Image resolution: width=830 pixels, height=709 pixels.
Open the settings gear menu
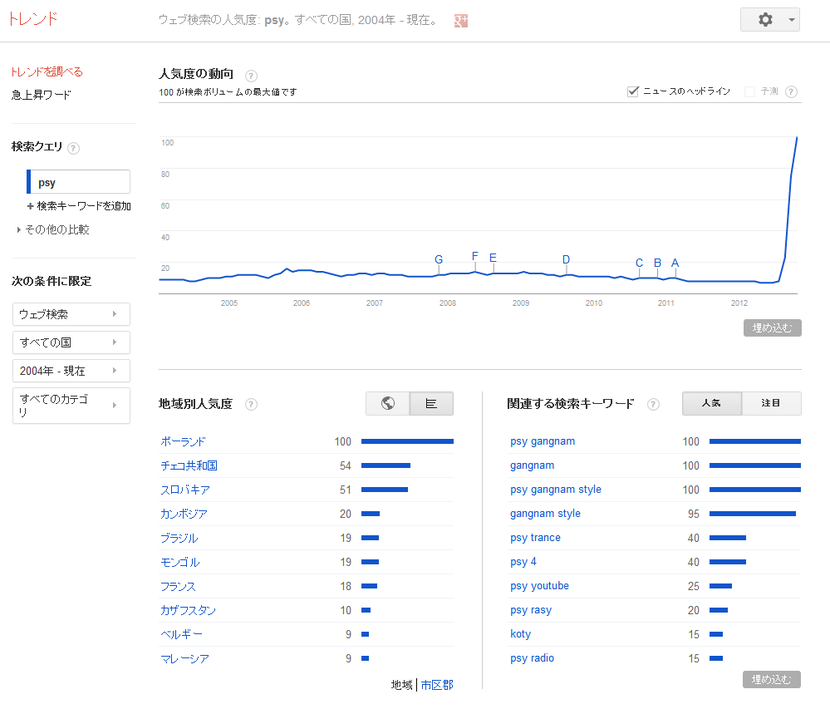point(765,20)
